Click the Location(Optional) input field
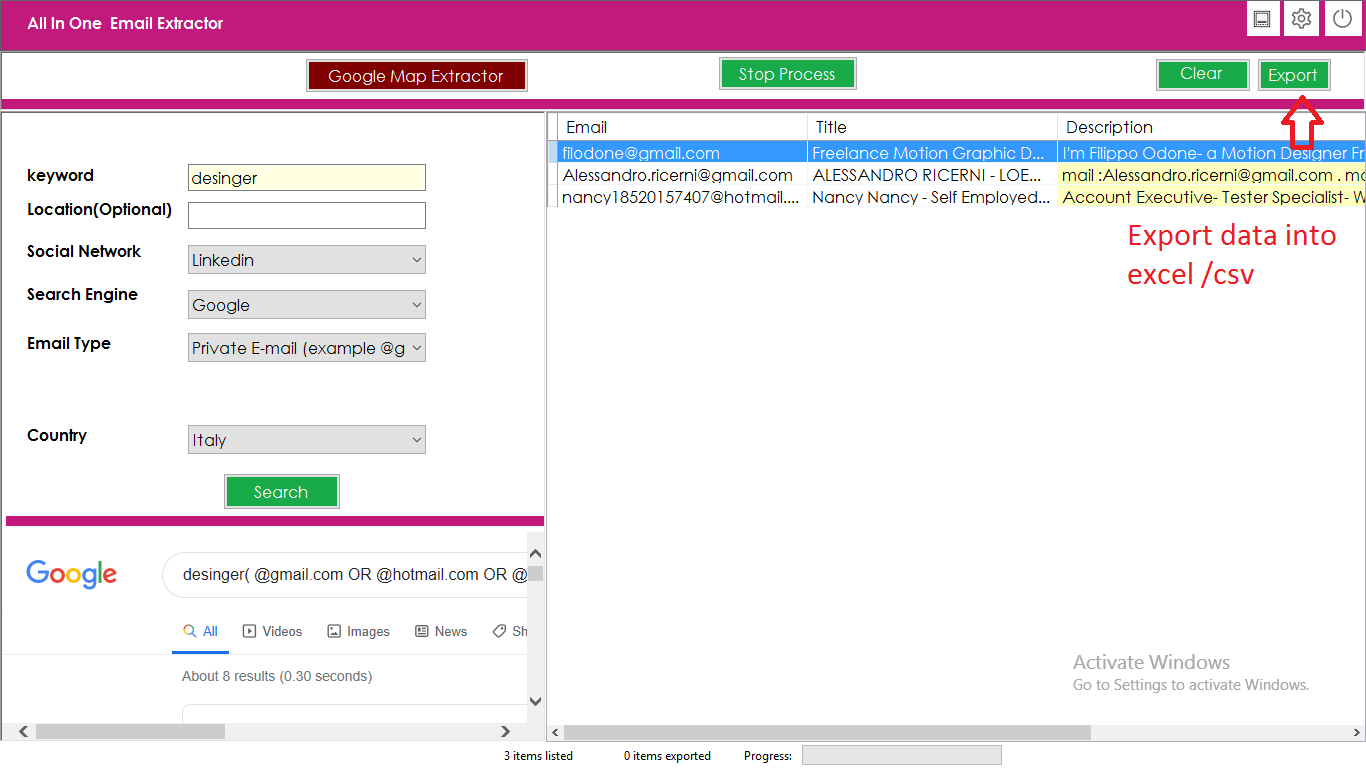Viewport: 1366px width, 768px height. [x=307, y=215]
